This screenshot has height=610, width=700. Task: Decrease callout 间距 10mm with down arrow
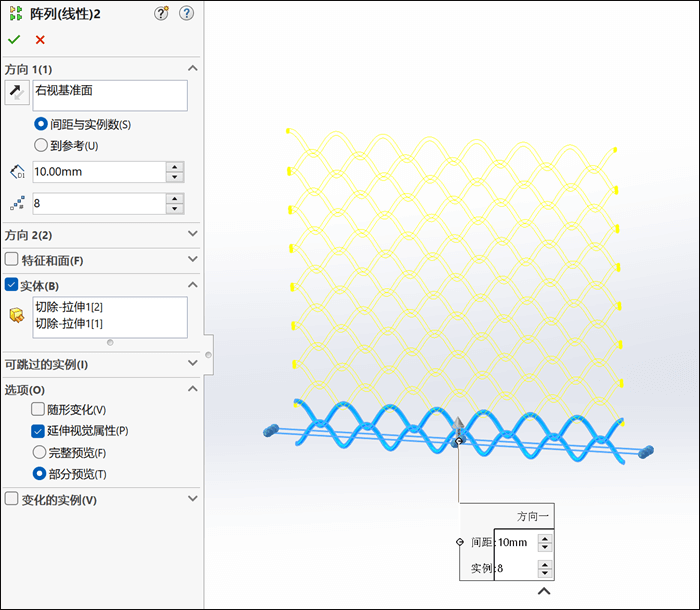click(x=545, y=547)
